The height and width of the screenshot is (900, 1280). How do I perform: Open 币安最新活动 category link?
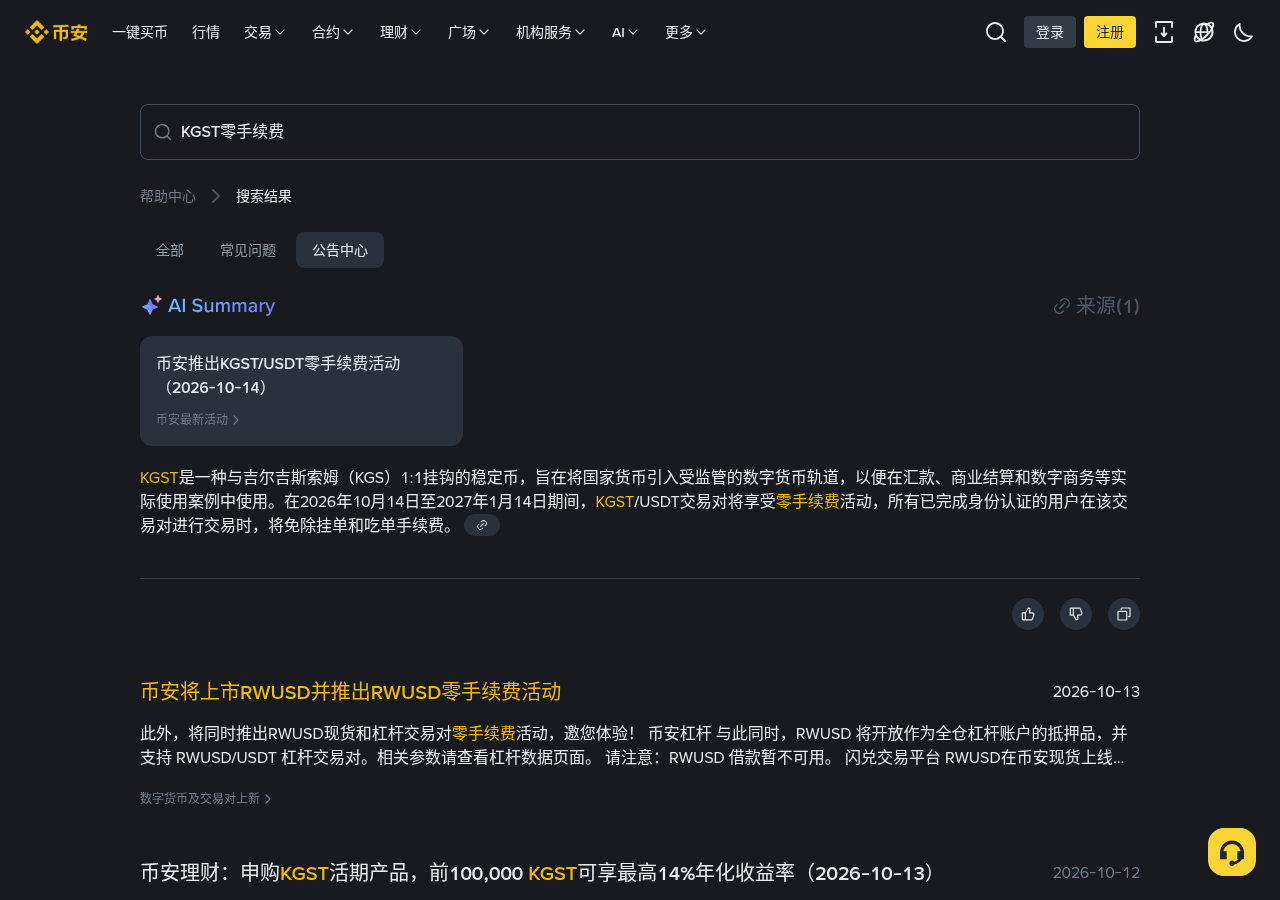coord(198,420)
